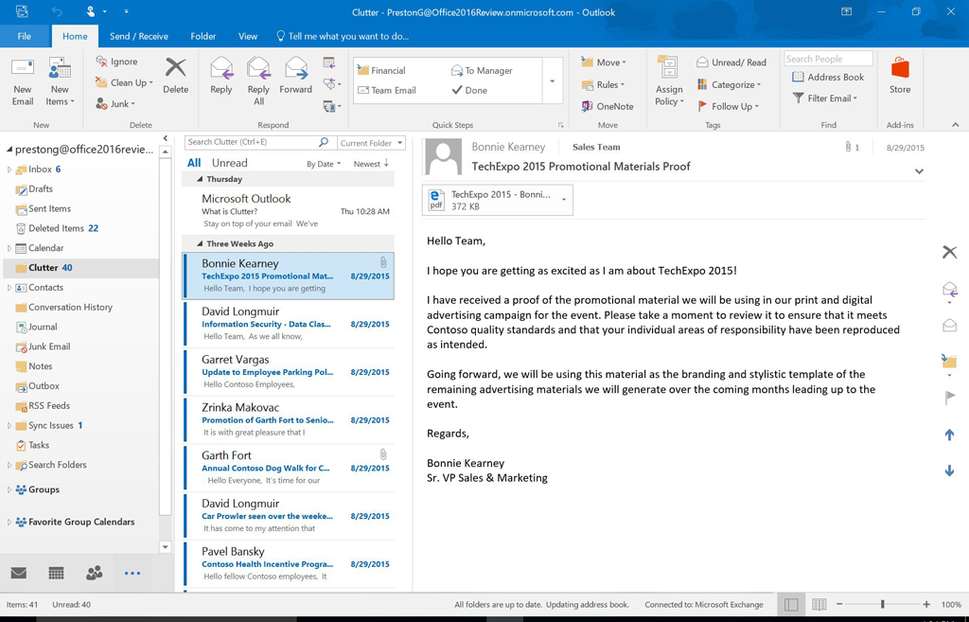Zoom out with the minus button
The height and width of the screenshot is (622, 969).
[x=839, y=604]
